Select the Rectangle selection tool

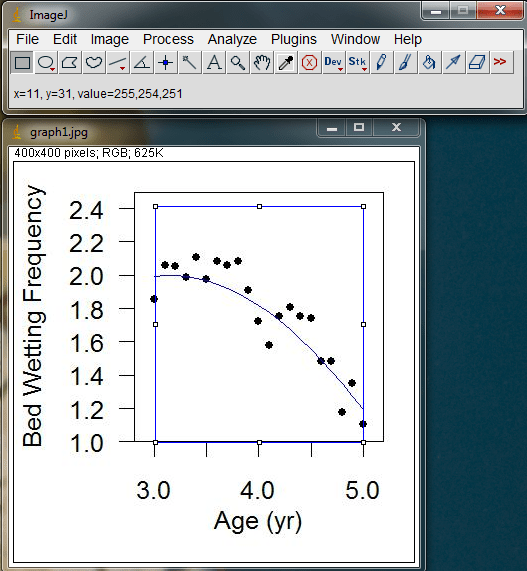click(x=22, y=63)
